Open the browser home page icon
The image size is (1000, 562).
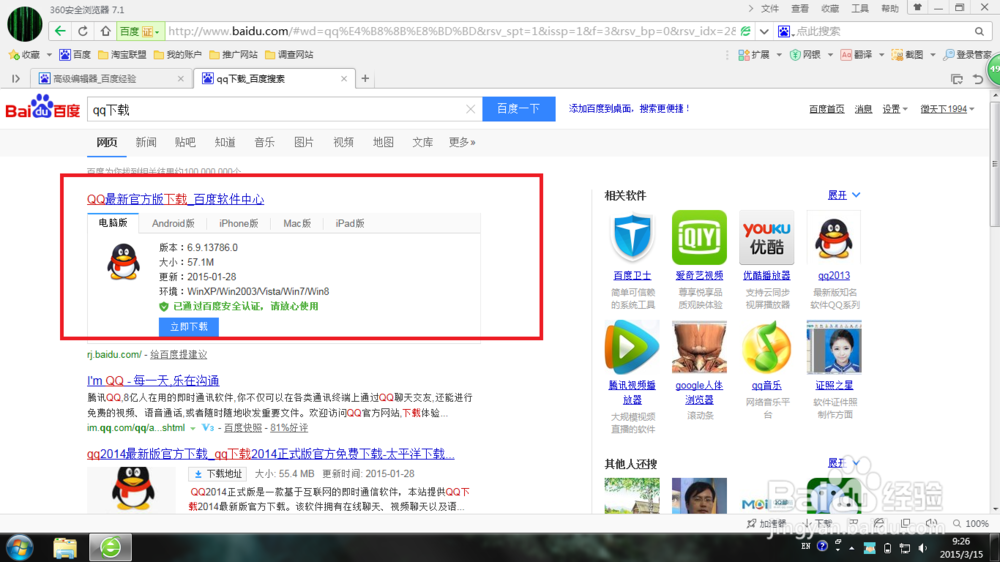(105, 31)
